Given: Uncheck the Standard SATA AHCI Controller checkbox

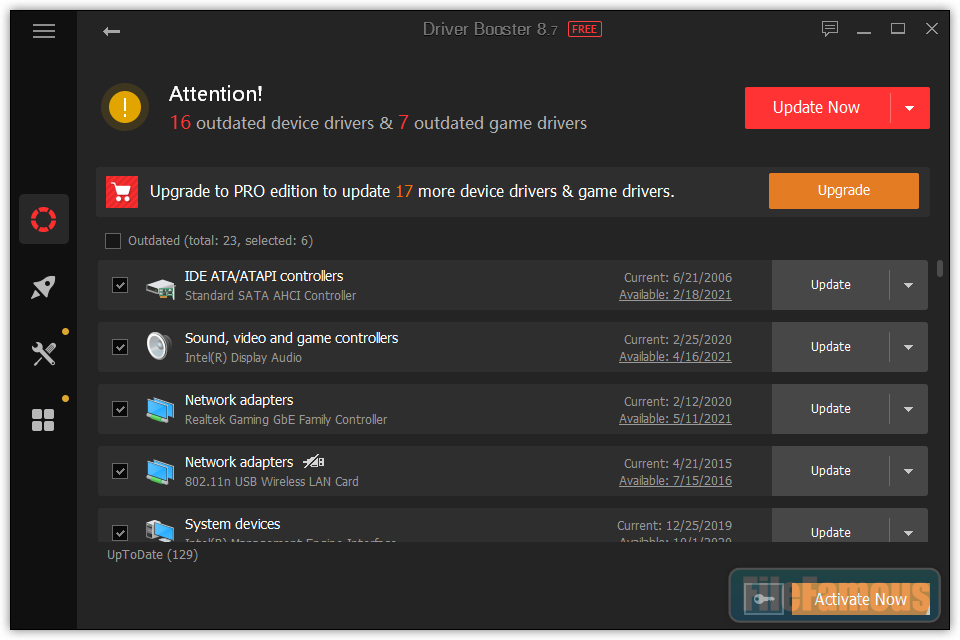Looking at the screenshot, I should point(120,285).
